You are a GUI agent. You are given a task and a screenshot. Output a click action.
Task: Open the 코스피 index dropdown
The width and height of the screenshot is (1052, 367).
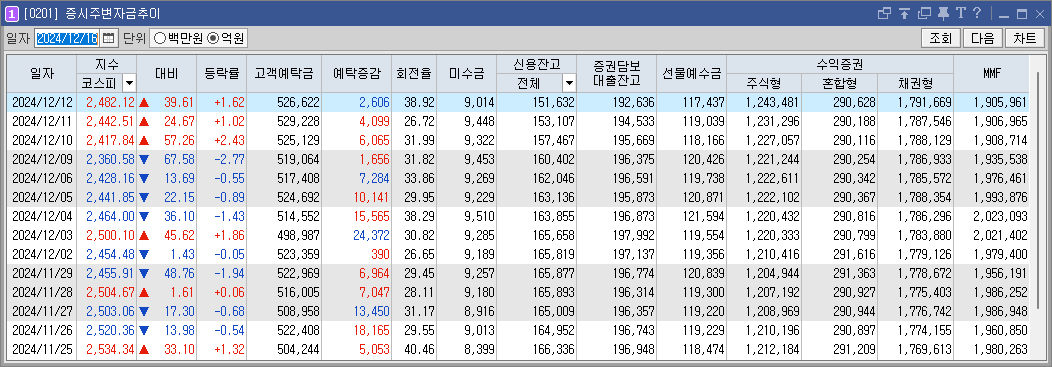[129, 83]
